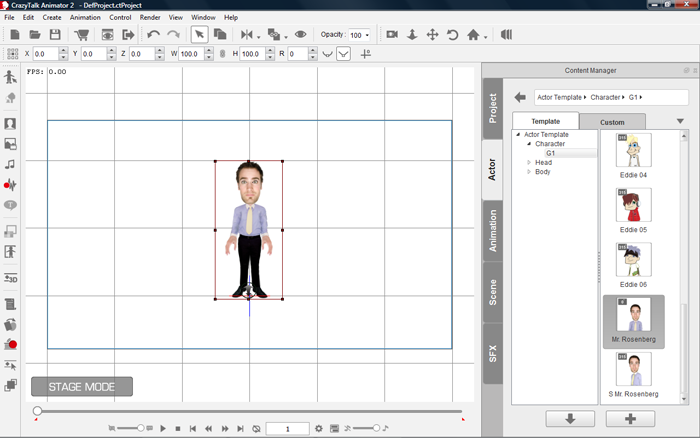Click the X position input field
The width and height of the screenshot is (700, 438).
point(46,54)
